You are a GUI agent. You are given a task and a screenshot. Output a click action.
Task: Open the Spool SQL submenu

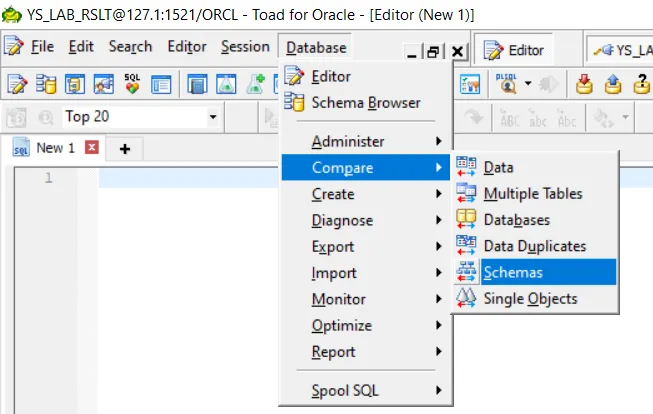[366, 391]
